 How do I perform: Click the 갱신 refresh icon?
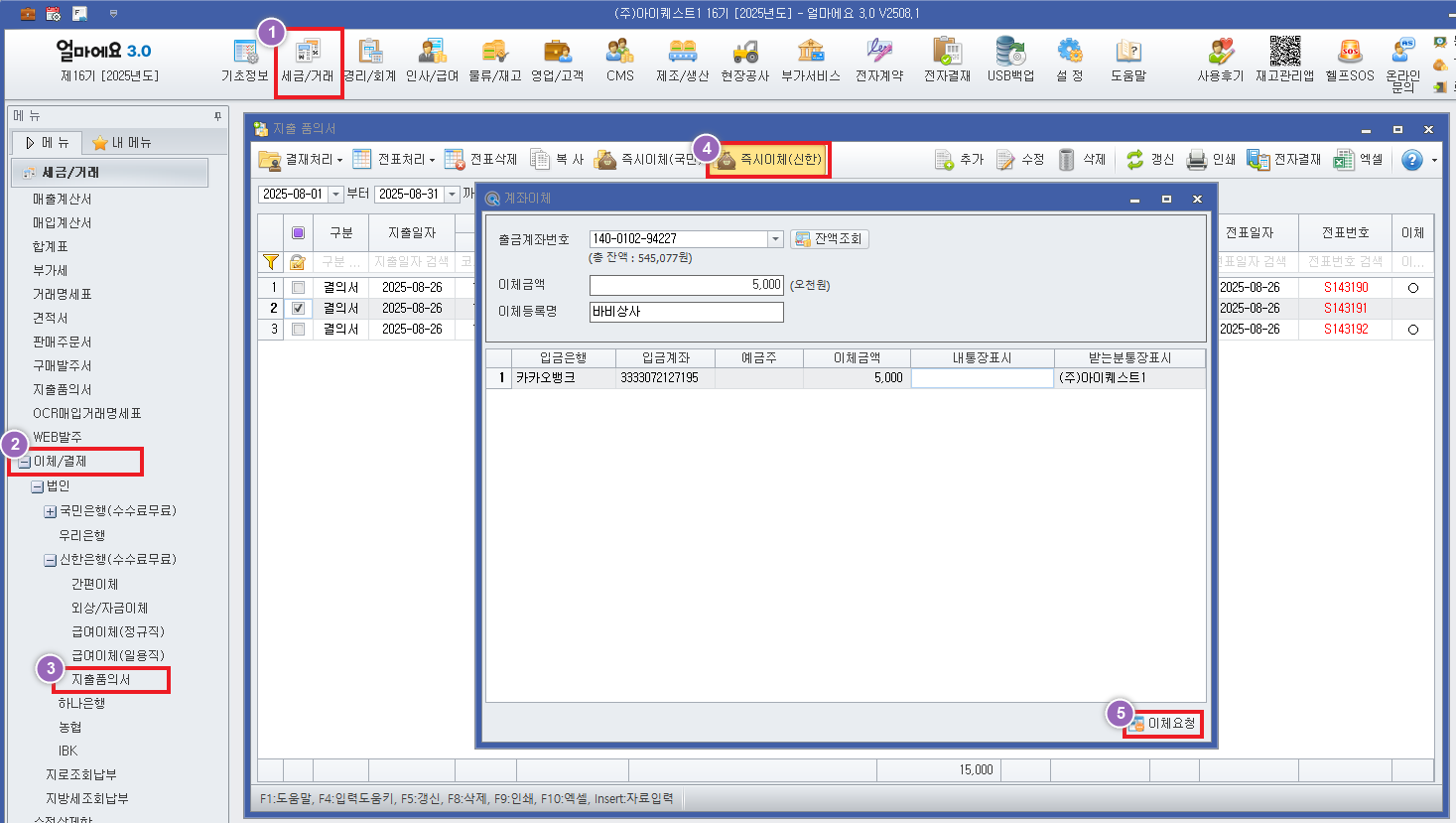[1149, 160]
